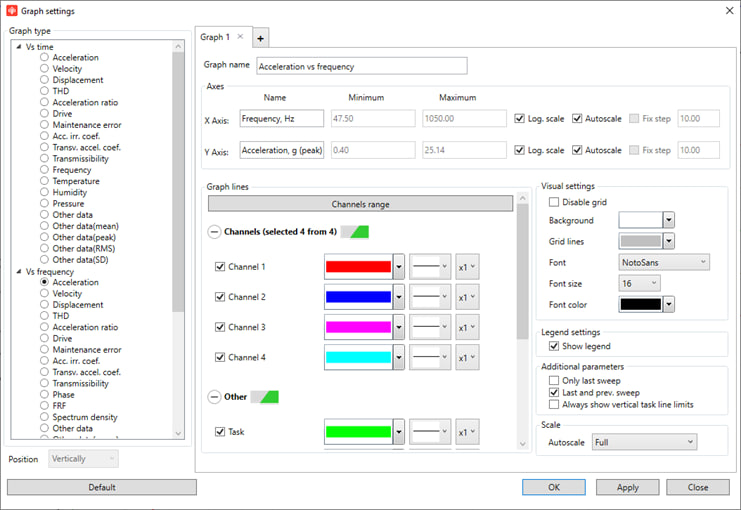The height and width of the screenshot is (510, 741).
Task: Click the green Task color swatch
Action: pos(358,432)
